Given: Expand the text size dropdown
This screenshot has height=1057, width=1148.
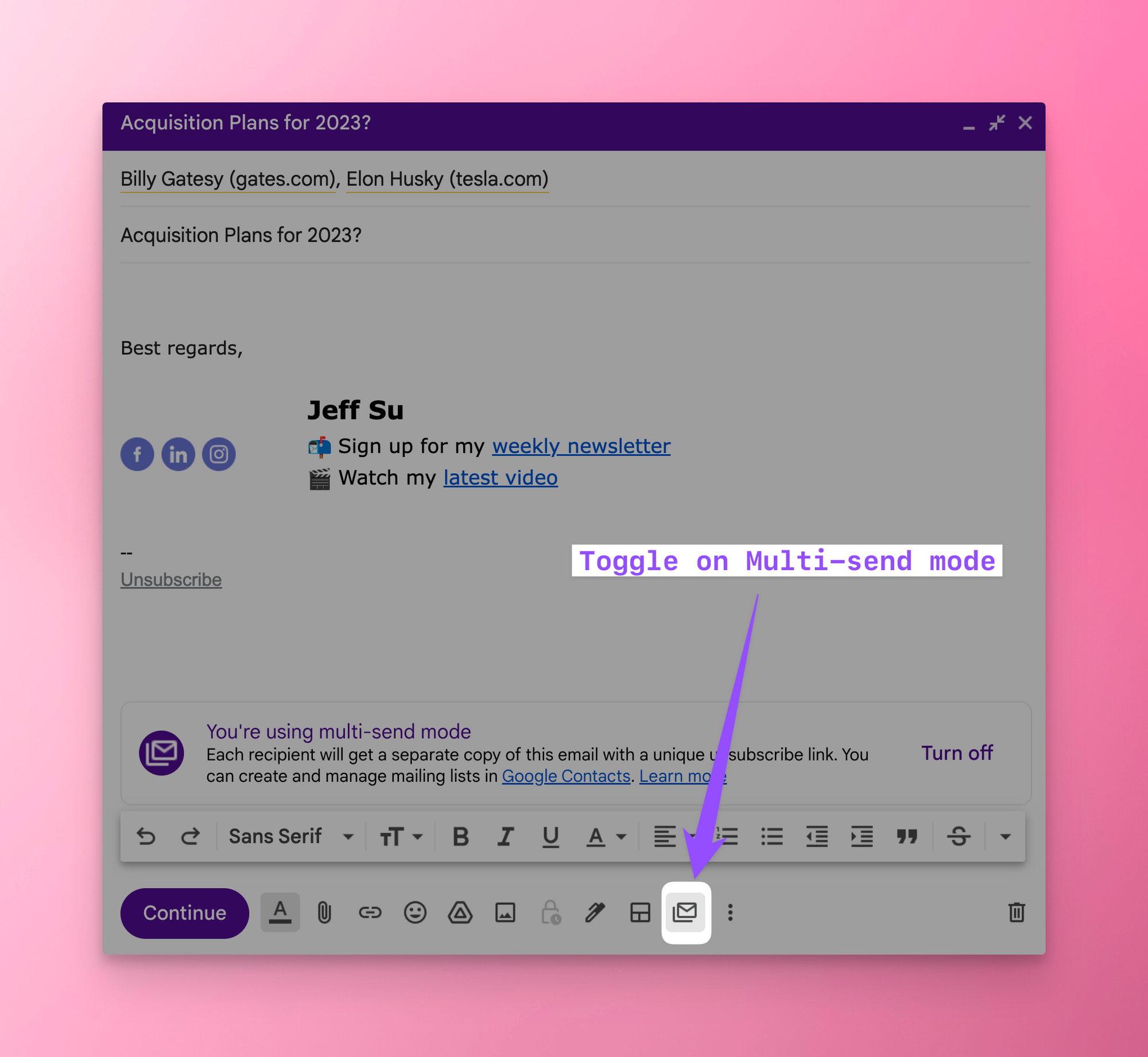Looking at the screenshot, I should click(x=401, y=837).
